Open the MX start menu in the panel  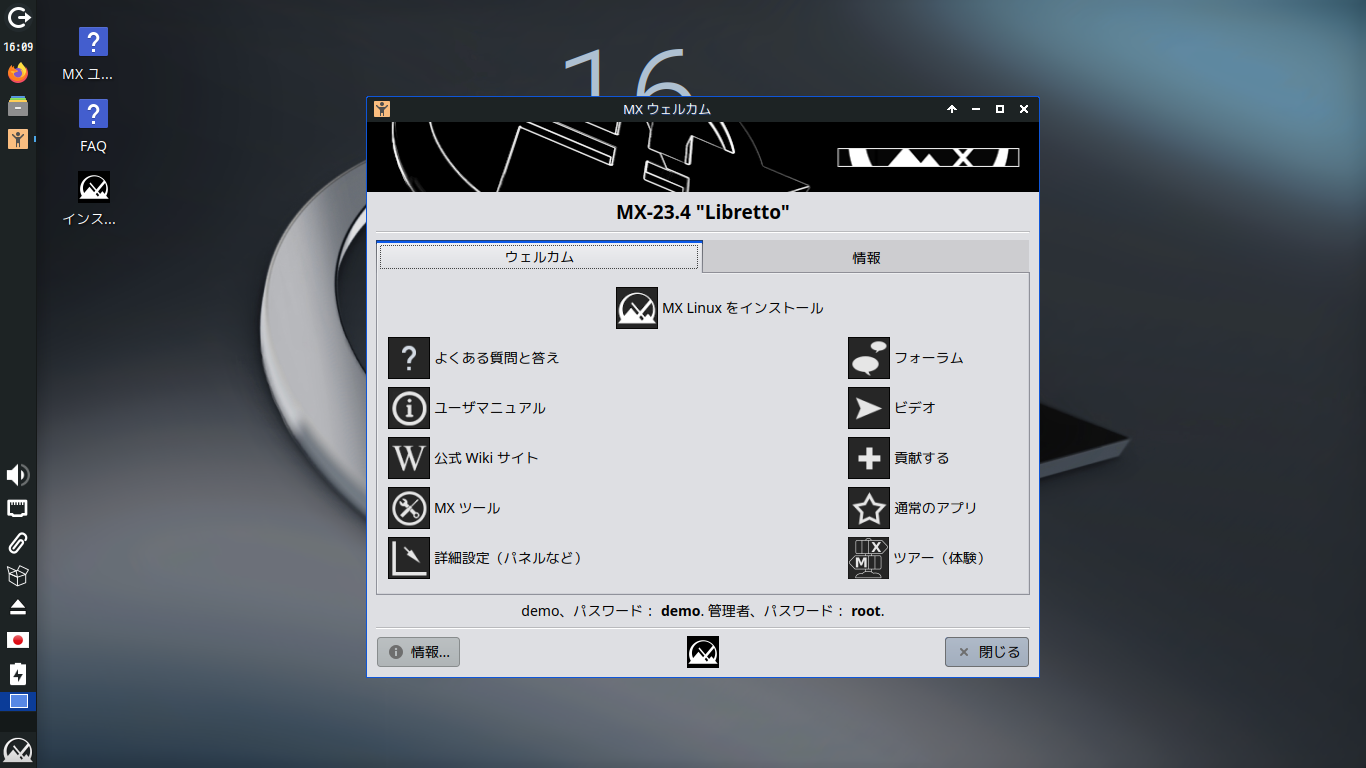tap(18, 750)
